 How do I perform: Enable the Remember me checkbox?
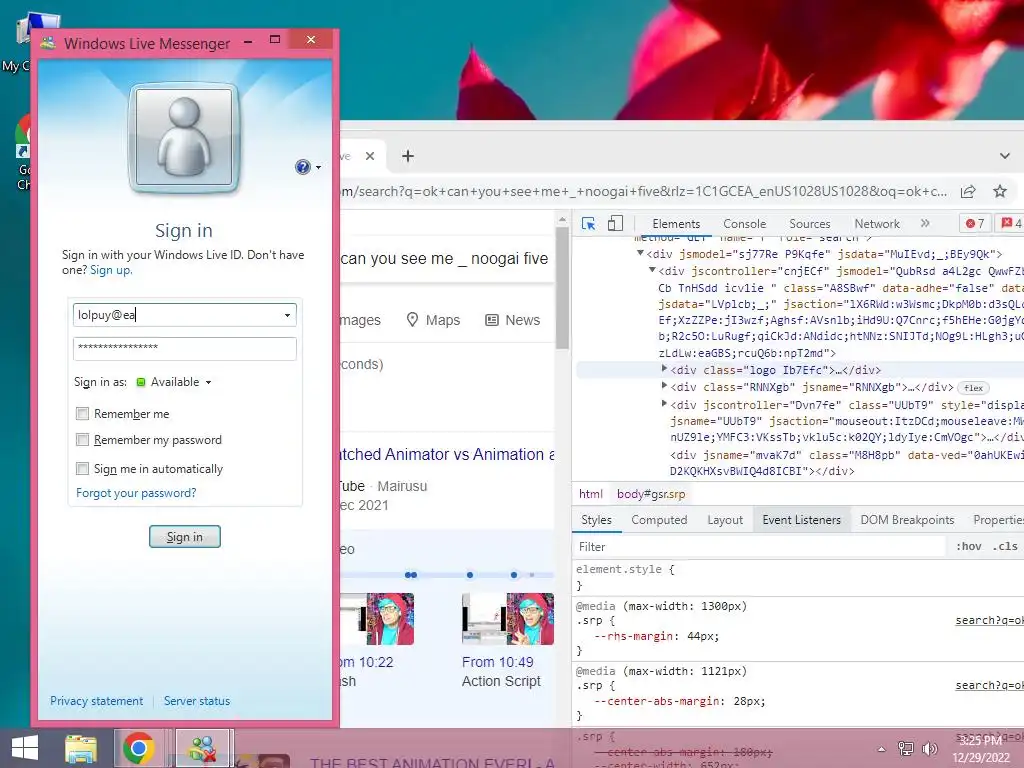82,413
